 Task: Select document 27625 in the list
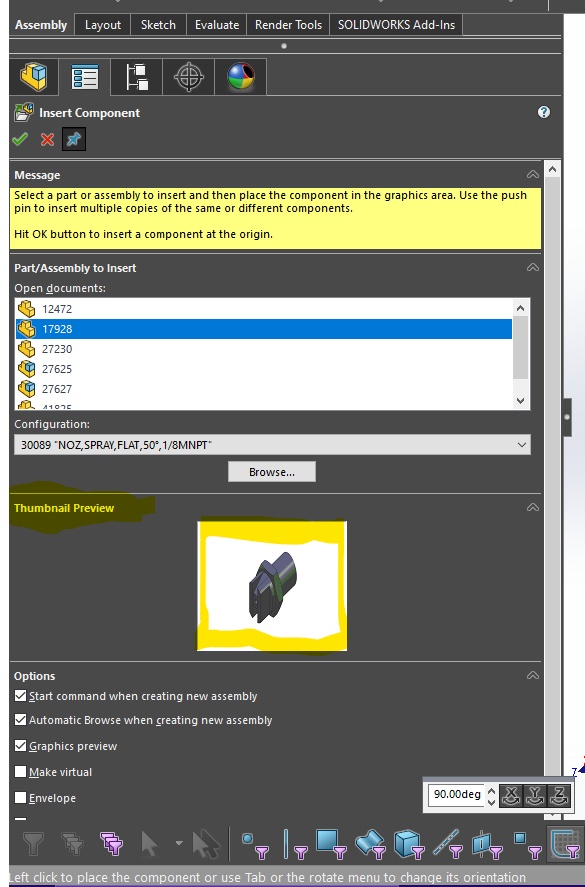click(x=264, y=369)
